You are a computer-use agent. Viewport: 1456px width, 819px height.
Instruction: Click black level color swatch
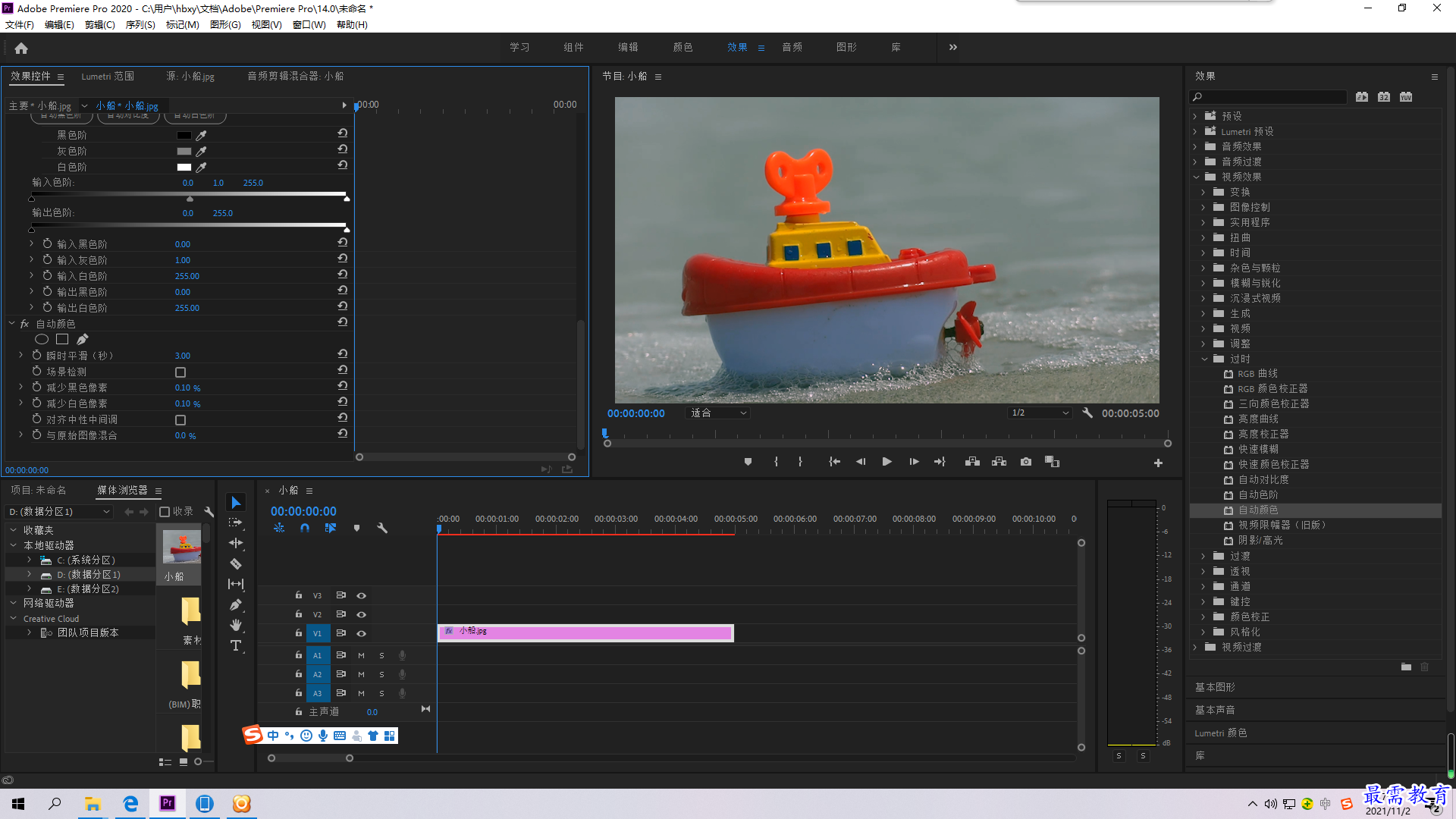coord(184,135)
